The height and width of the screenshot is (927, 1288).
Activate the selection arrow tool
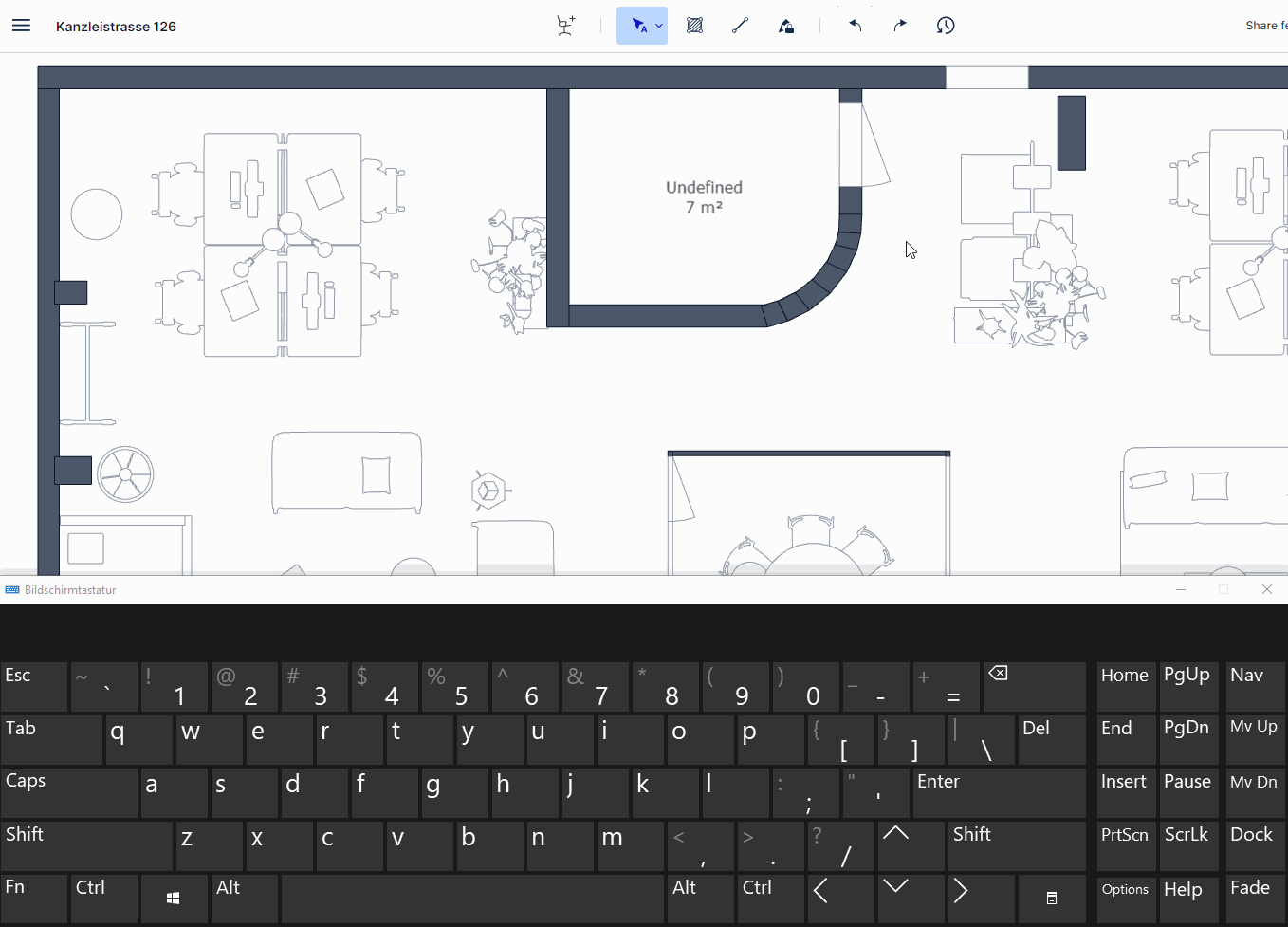click(639, 26)
